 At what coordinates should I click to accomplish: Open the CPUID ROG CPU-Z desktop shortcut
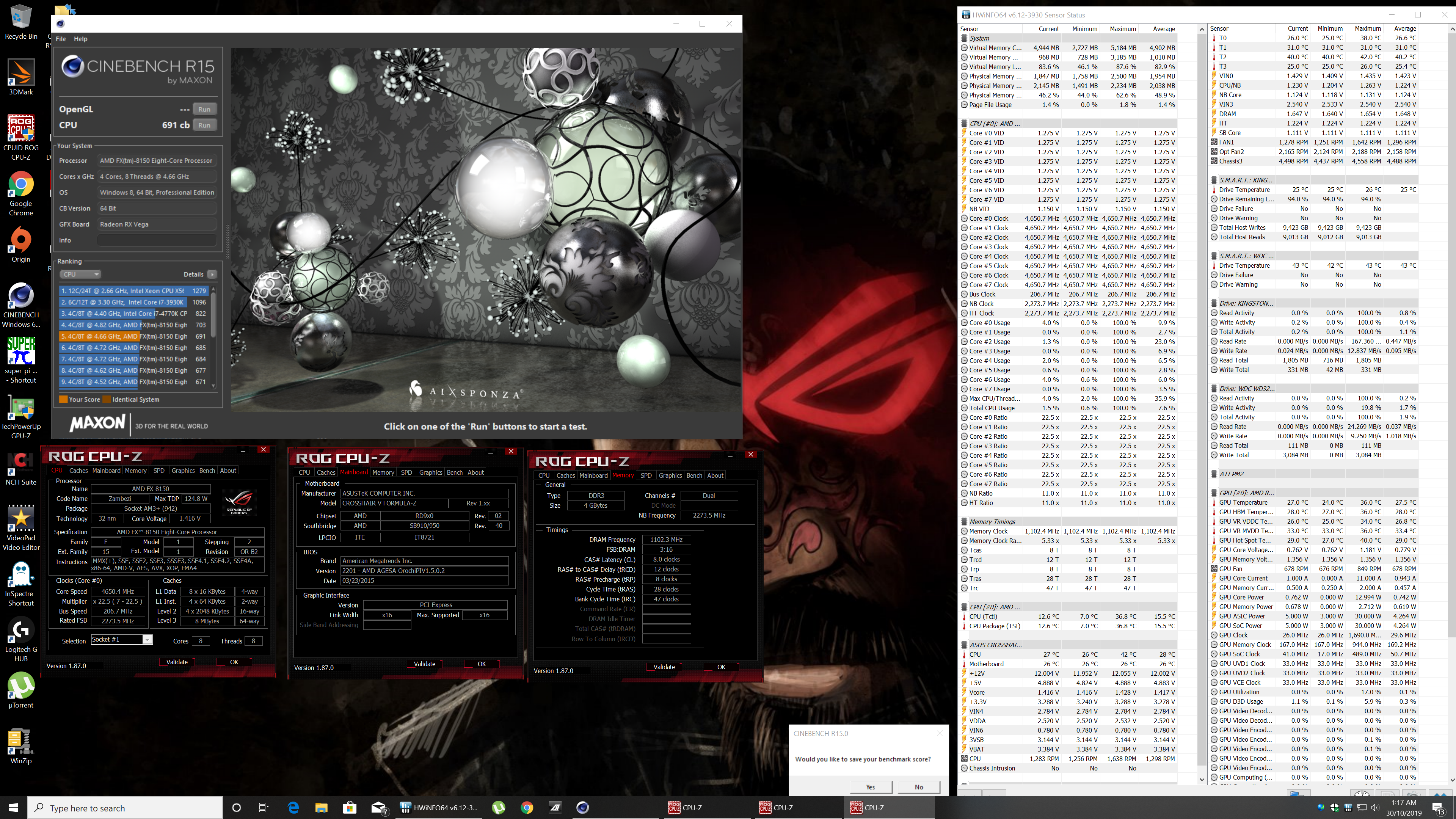21,137
